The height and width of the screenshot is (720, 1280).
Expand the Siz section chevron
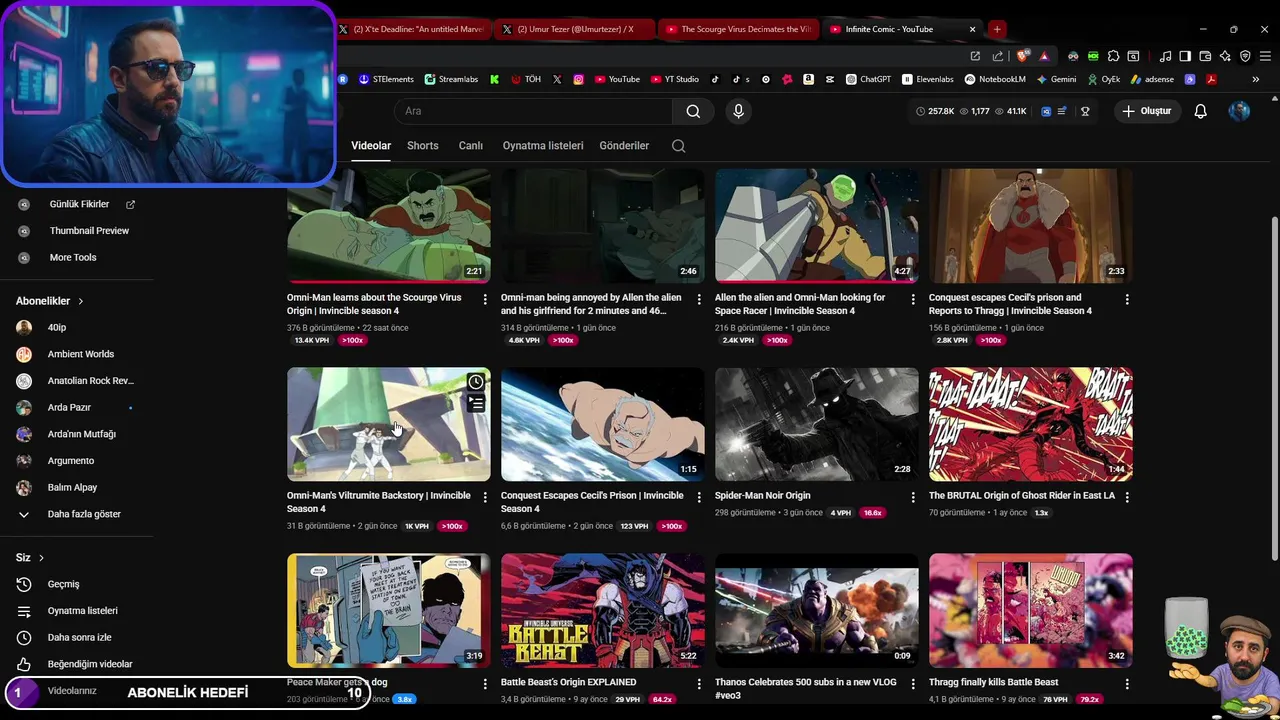(41, 558)
